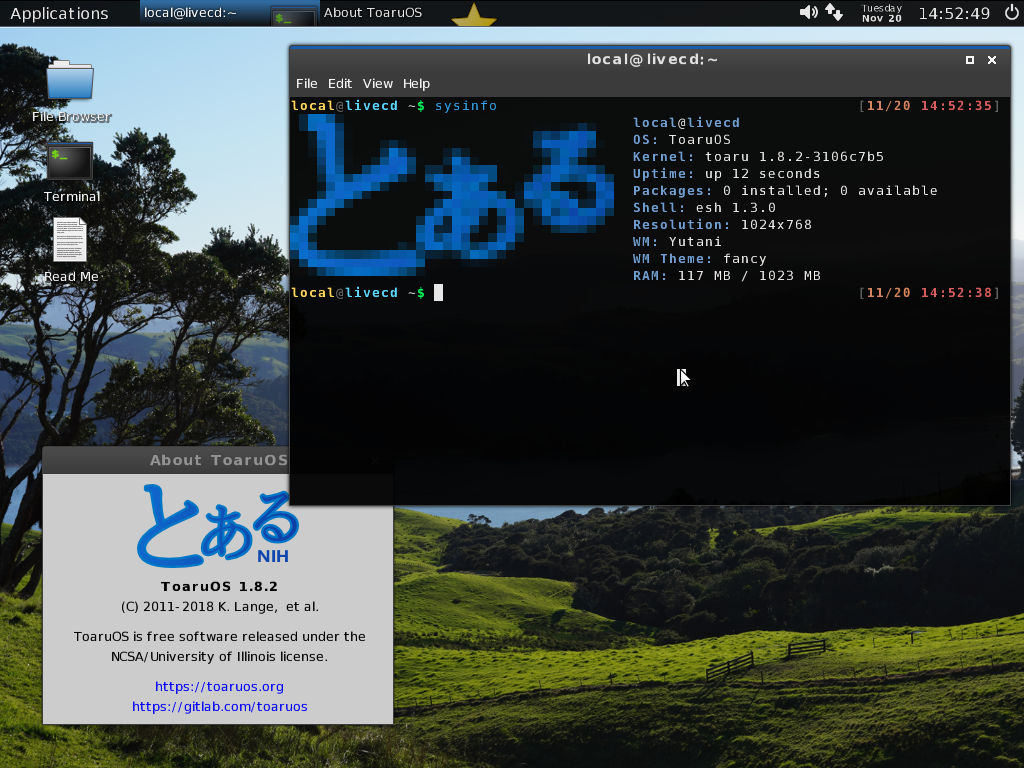
Task: Open the terminal View menu
Action: click(x=377, y=84)
